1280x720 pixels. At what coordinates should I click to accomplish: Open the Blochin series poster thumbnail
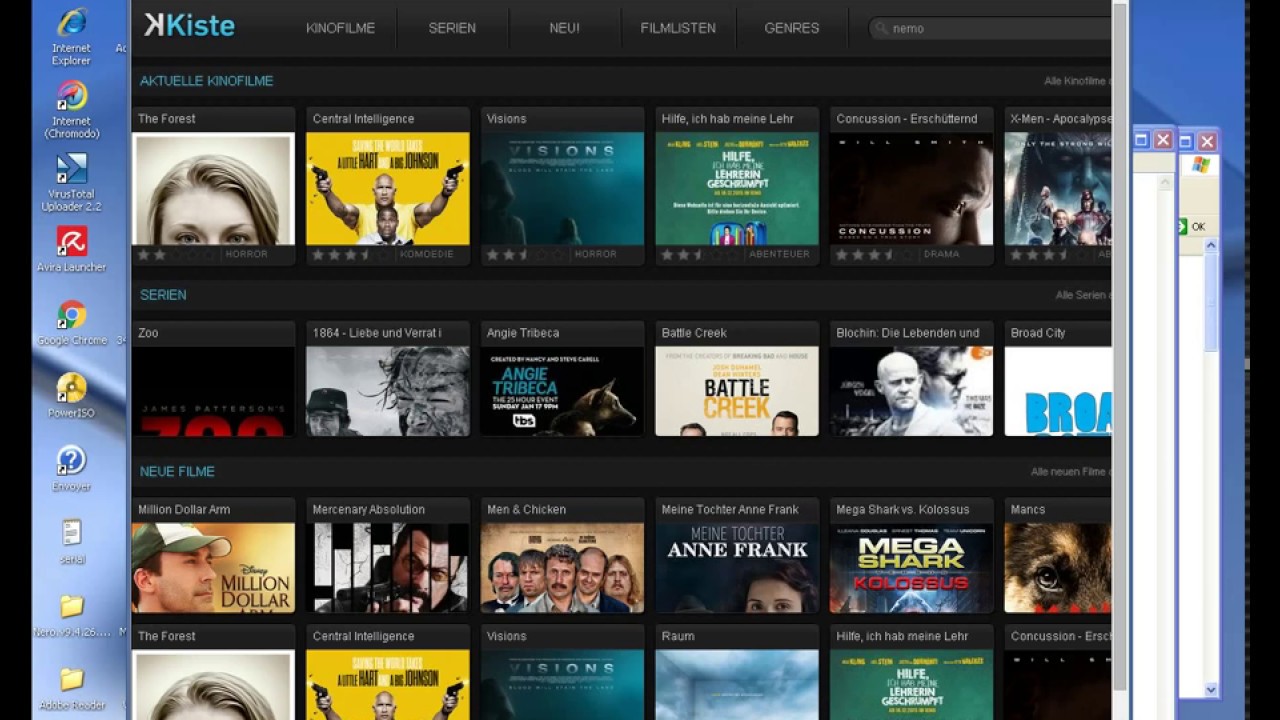coord(911,391)
